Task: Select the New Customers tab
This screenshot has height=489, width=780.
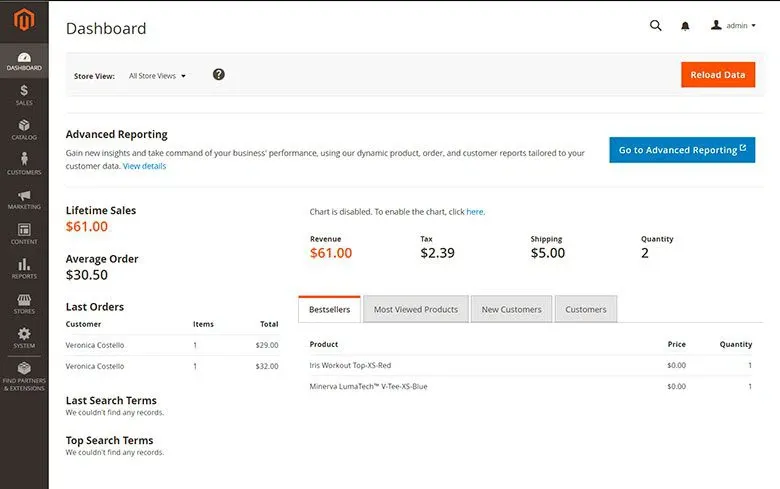Action: click(511, 310)
